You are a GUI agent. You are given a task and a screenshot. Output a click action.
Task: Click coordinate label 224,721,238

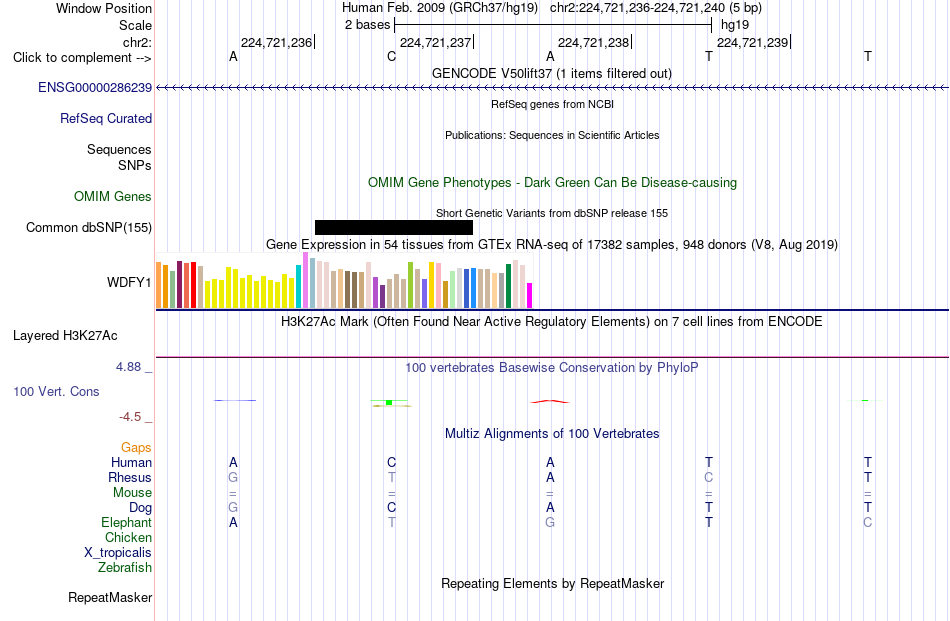pyautogui.click(x=594, y=42)
